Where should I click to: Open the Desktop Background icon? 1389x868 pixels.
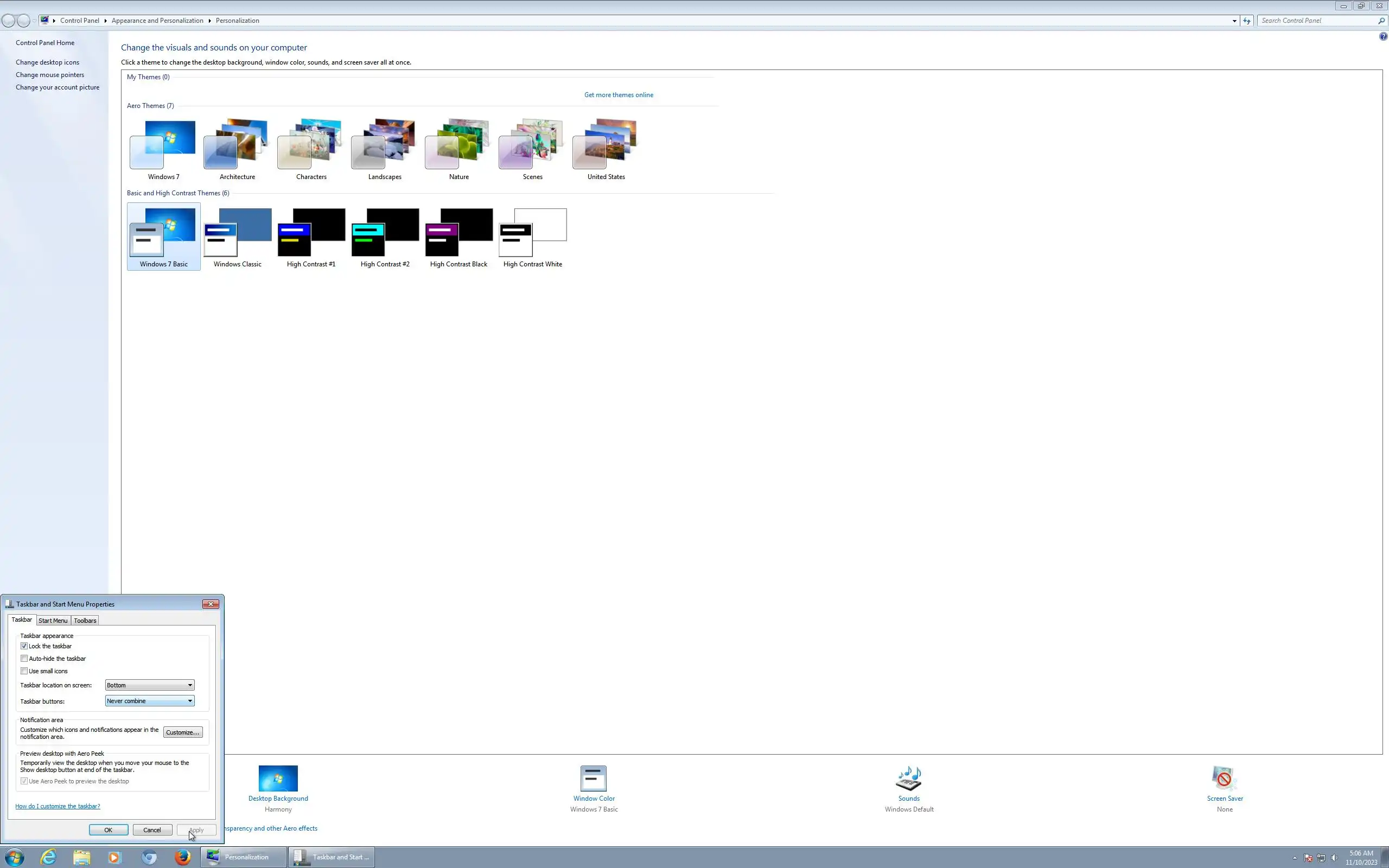[278, 778]
